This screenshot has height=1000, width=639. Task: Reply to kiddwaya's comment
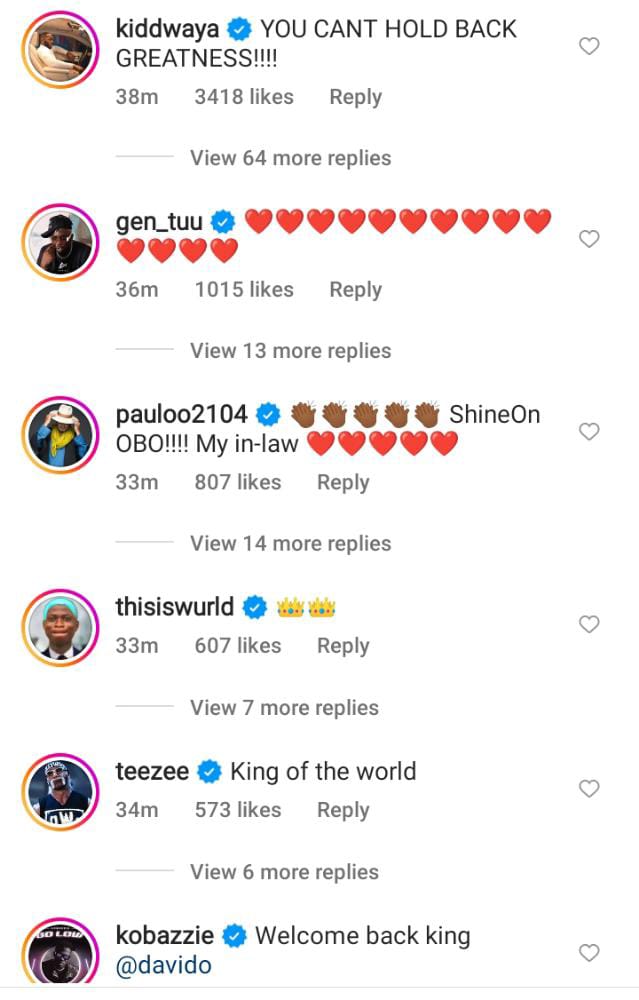(x=355, y=97)
